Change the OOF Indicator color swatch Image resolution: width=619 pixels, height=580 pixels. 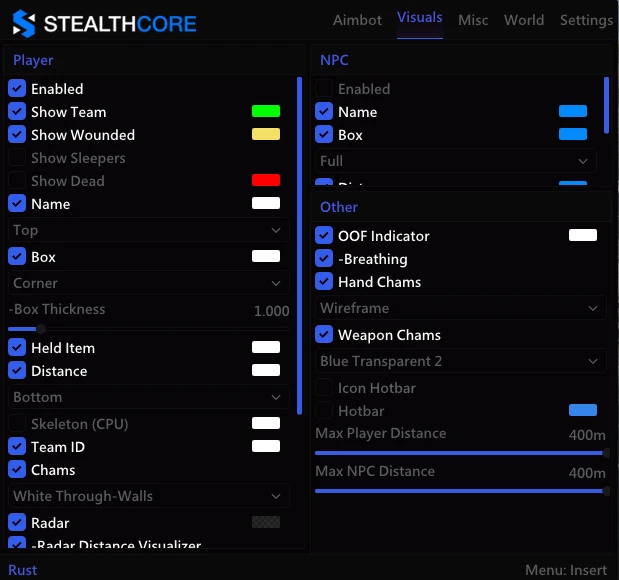coord(583,235)
